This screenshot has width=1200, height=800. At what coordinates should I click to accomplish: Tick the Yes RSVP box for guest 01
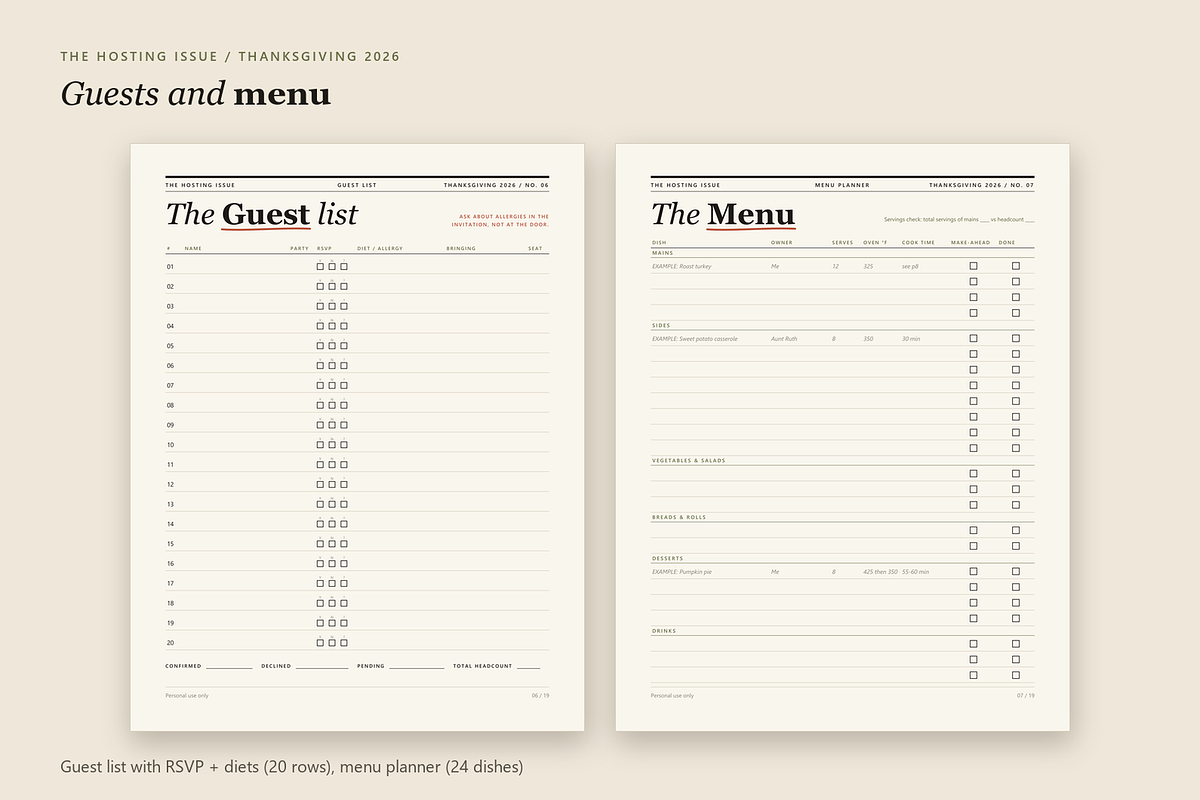(320, 267)
